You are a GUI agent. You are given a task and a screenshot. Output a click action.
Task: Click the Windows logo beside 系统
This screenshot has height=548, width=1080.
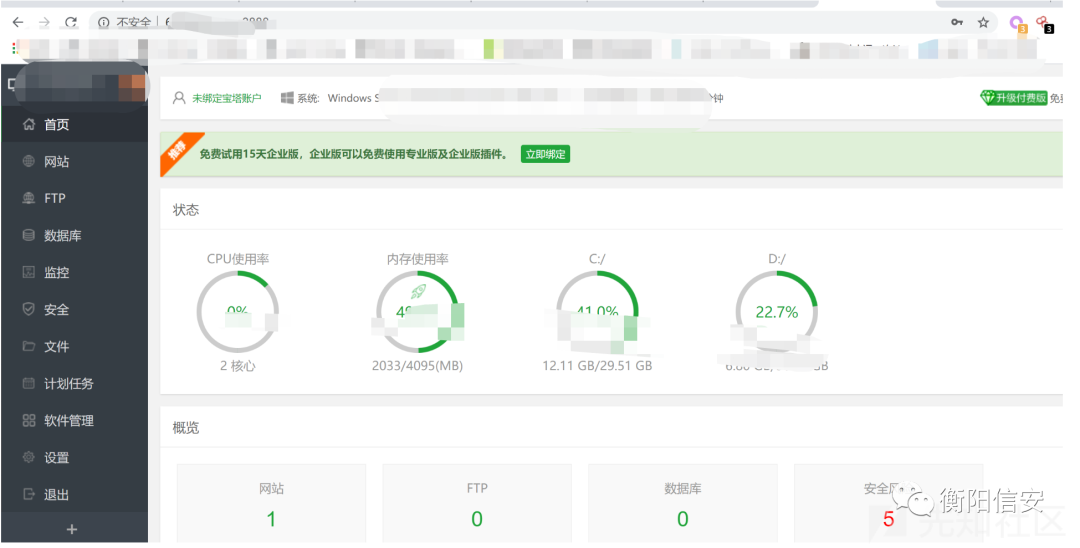click(x=287, y=98)
